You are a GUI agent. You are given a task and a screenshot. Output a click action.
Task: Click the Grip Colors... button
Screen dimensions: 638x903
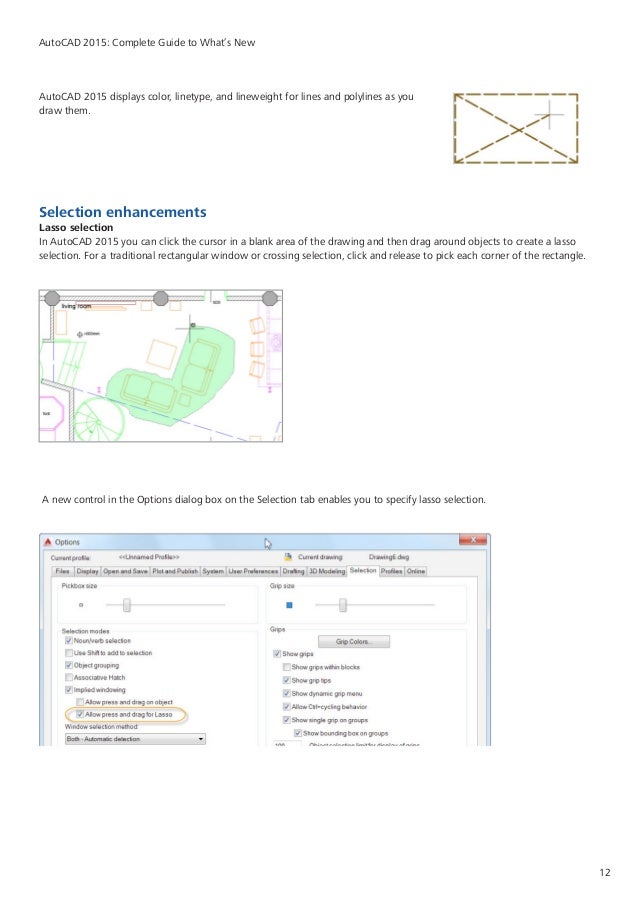354,642
